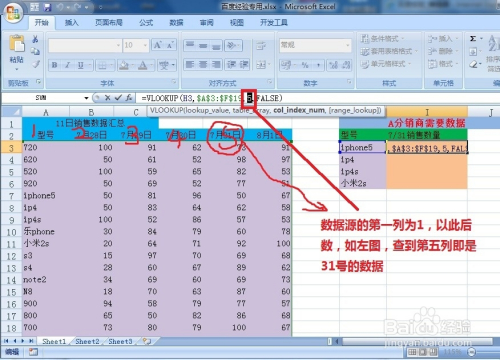Click the Cut scissors icon
500x360 pixels.
pos(35,39)
